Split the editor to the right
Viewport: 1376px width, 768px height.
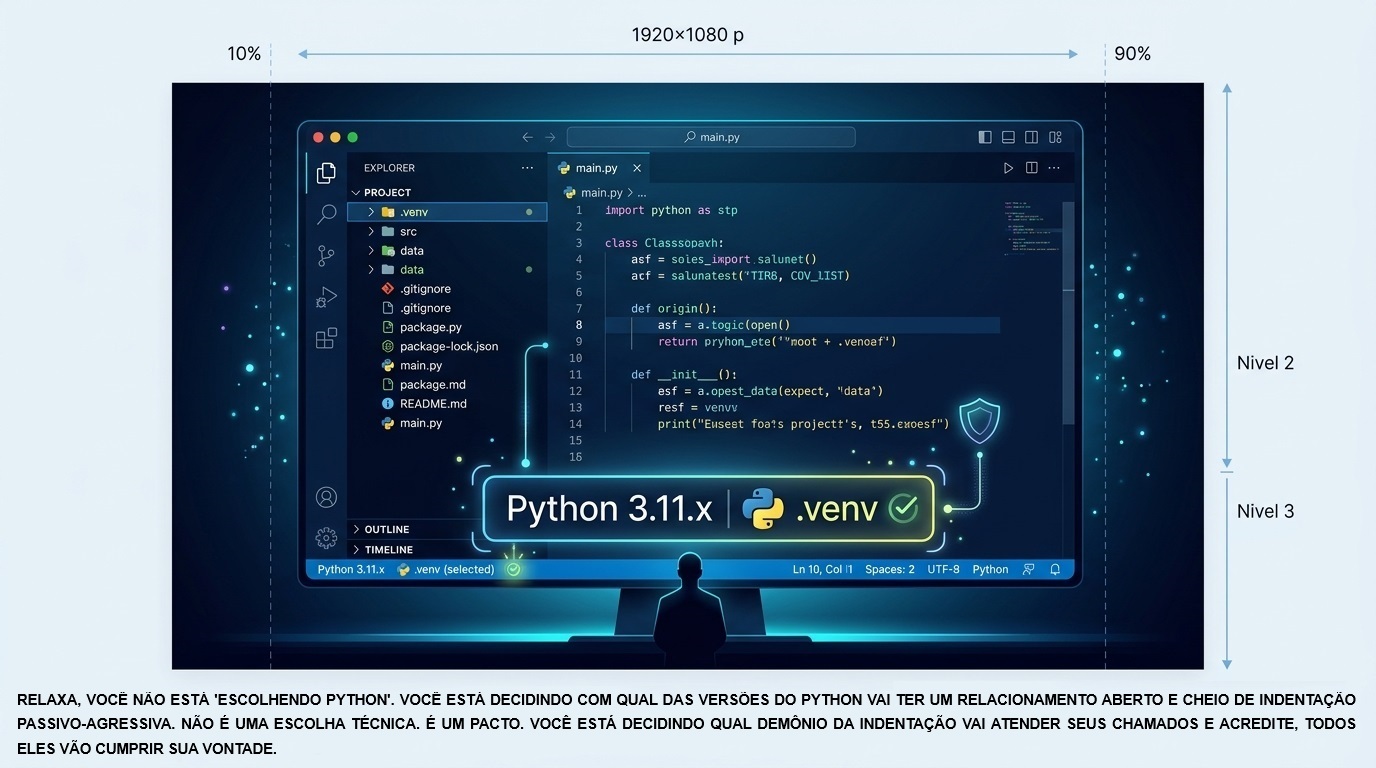tap(1031, 168)
